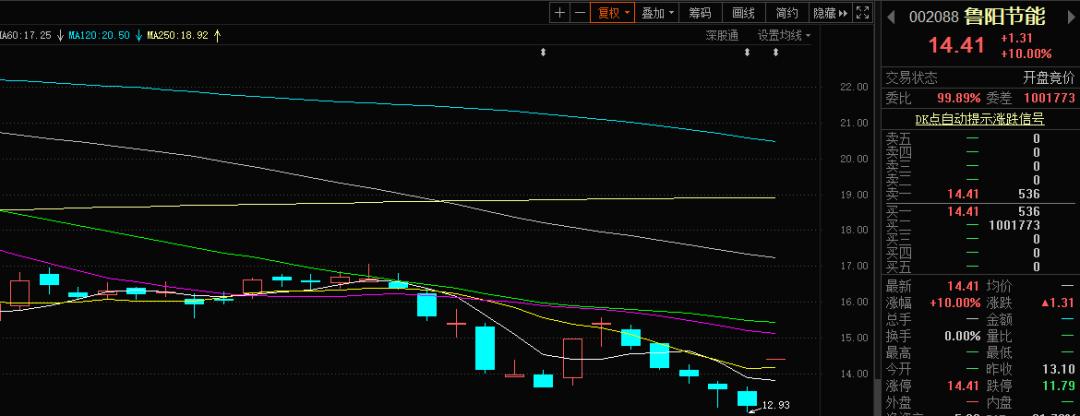Go to next stock arrow
The image size is (1080, 416).
[1071, 17]
